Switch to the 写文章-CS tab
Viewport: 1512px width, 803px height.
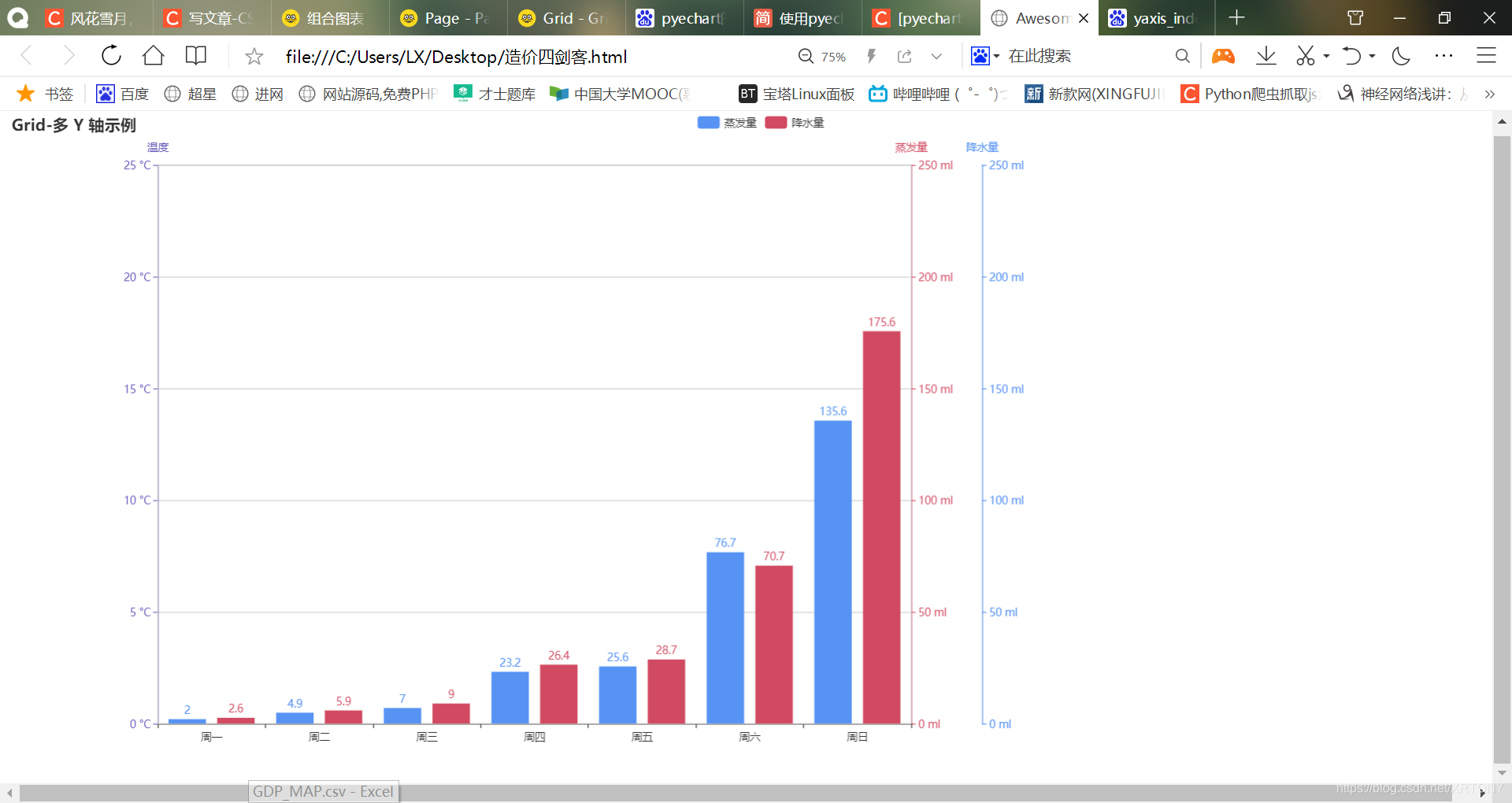tap(211, 18)
